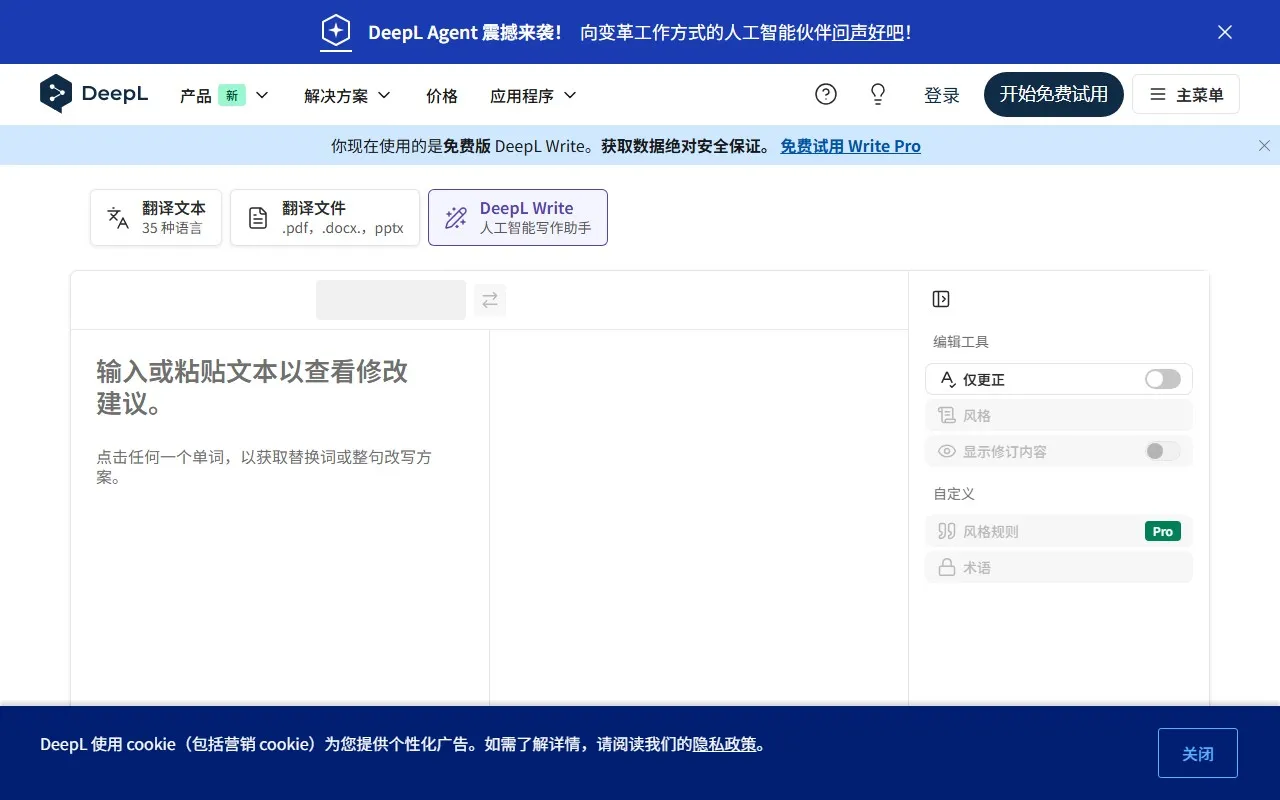This screenshot has width=1280, height=800.
Task: Open the 应用程序 dropdown menu
Action: coord(533,95)
